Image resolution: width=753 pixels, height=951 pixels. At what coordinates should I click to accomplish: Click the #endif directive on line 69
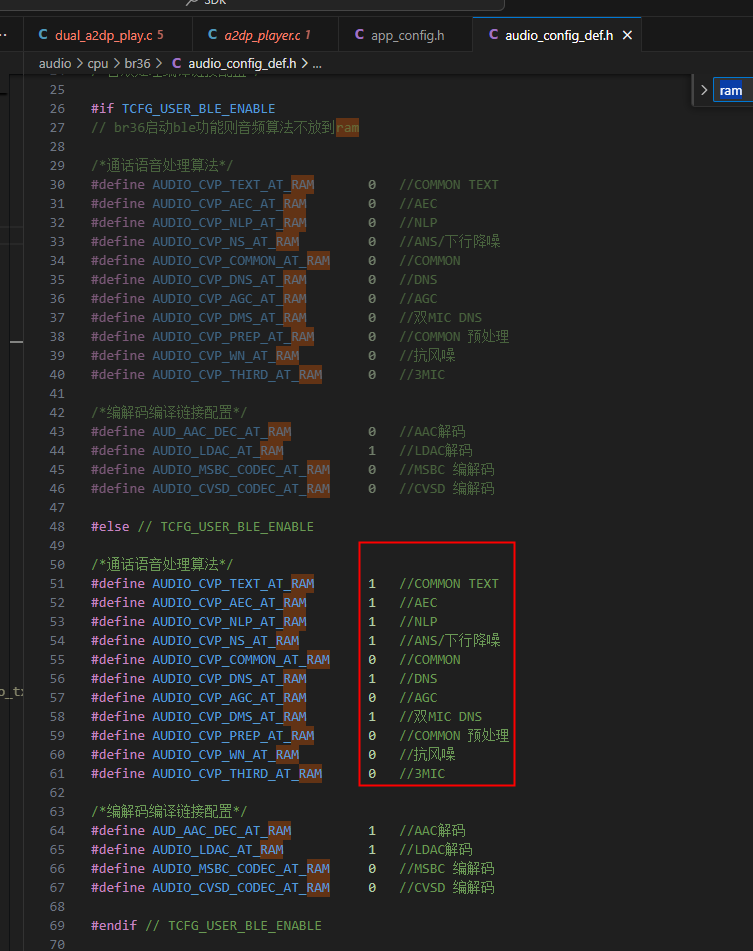coord(113,926)
